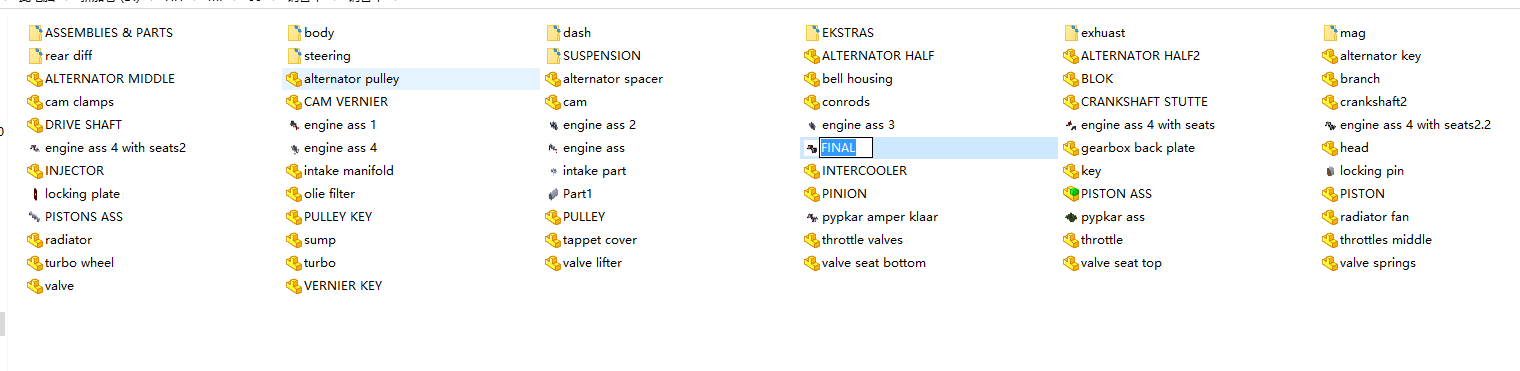The width and height of the screenshot is (1520, 371).
Task: Click the cam clamps file name
Action: pos(79,102)
